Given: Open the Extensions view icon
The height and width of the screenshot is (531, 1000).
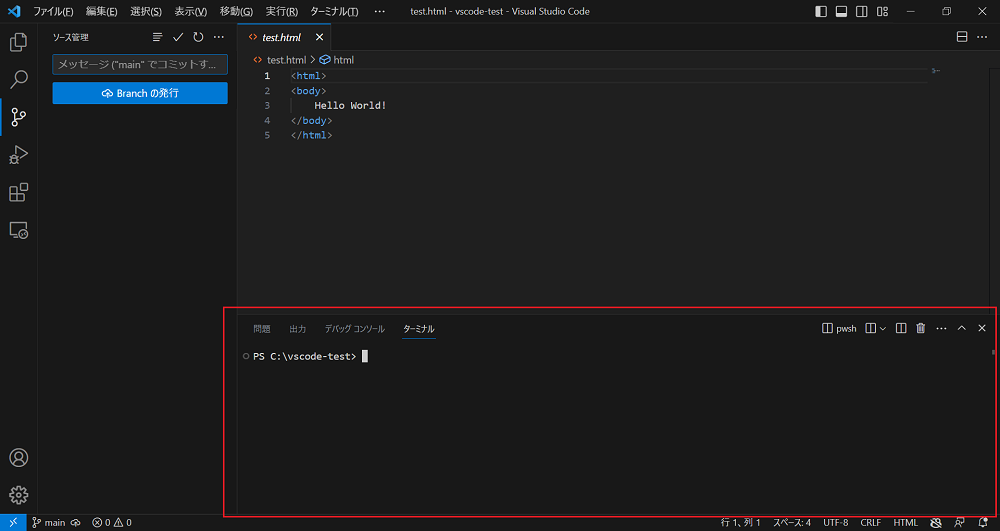Looking at the screenshot, I should coord(18,192).
